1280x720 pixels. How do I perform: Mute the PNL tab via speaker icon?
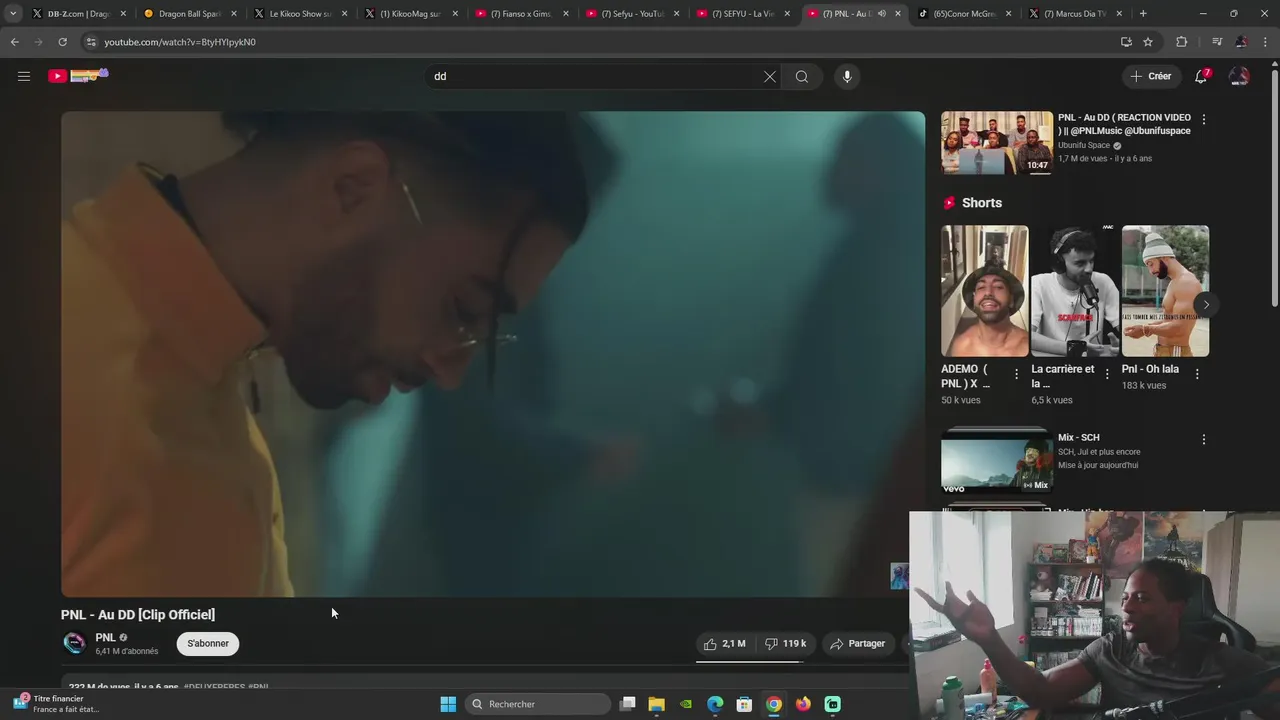[881, 14]
